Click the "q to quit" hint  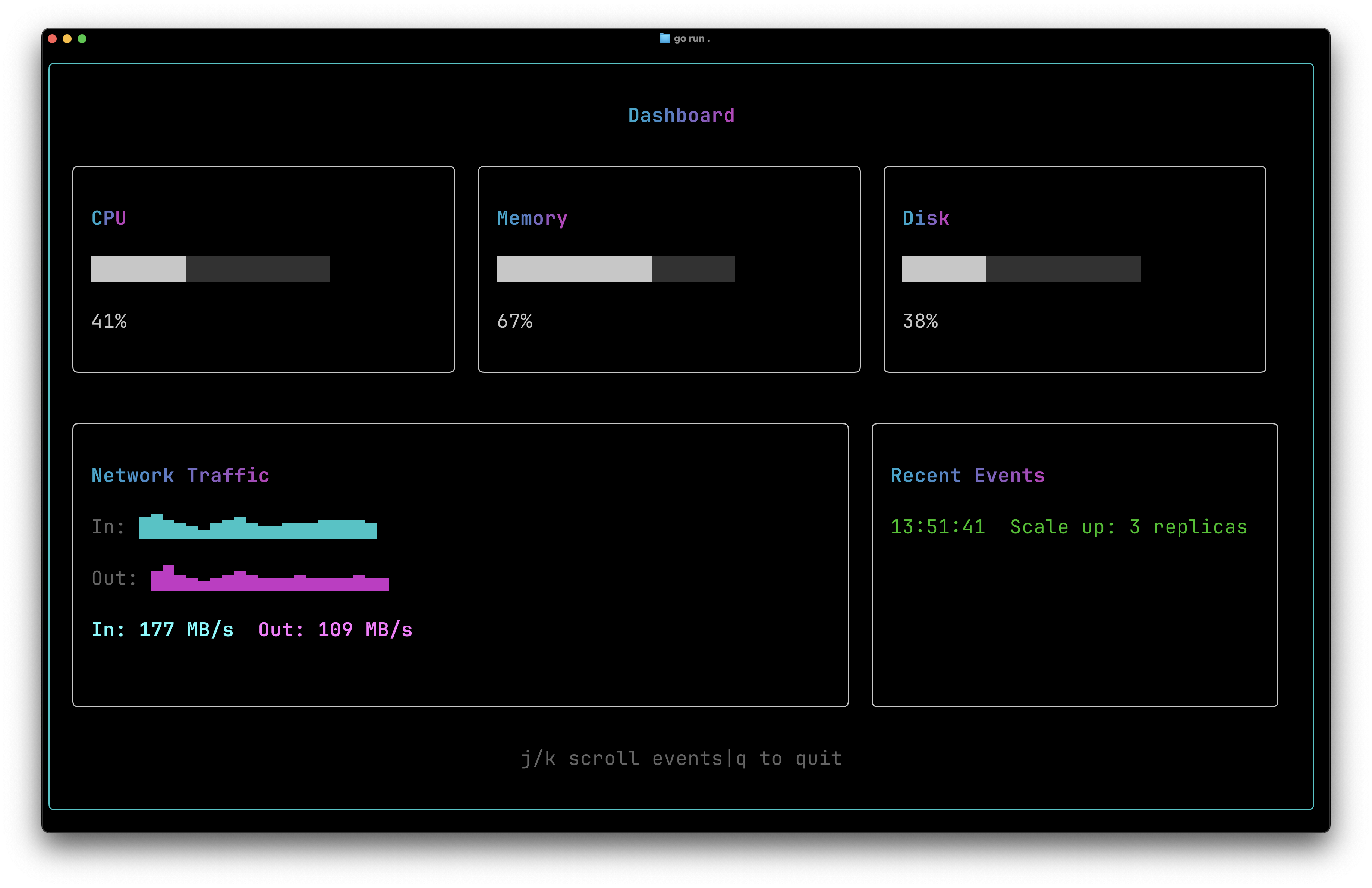click(x=789, y=758)
